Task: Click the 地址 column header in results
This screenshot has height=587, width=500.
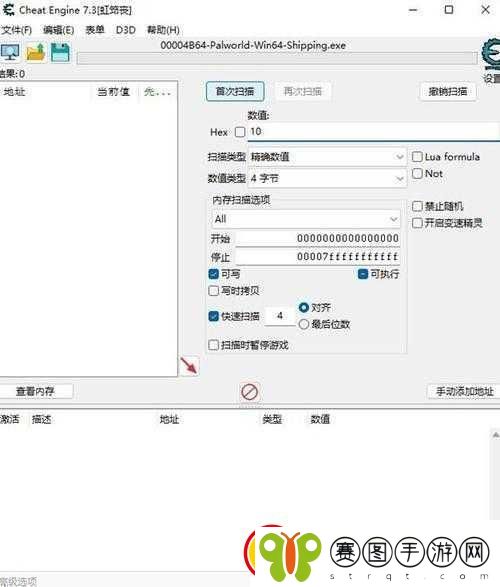Action: 14,92
